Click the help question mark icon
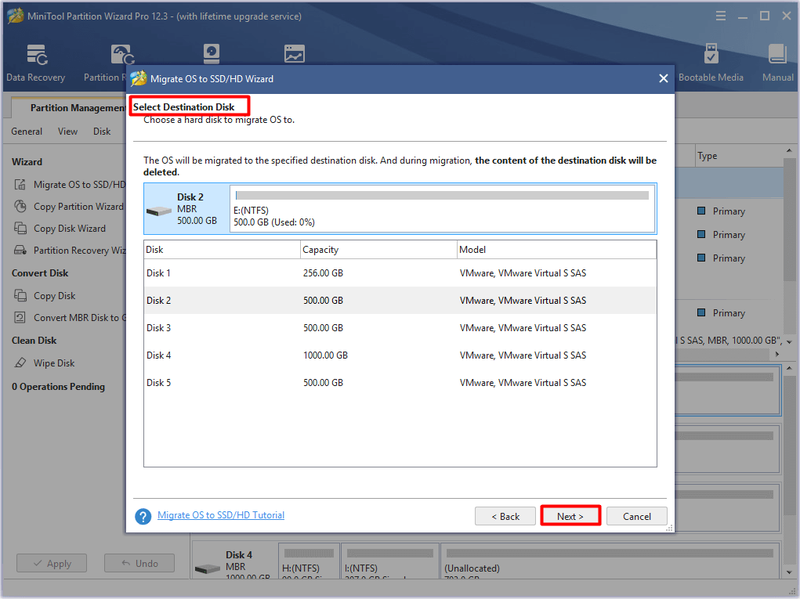The height and width of the screenshot is (599, 800). pos(143,516)
